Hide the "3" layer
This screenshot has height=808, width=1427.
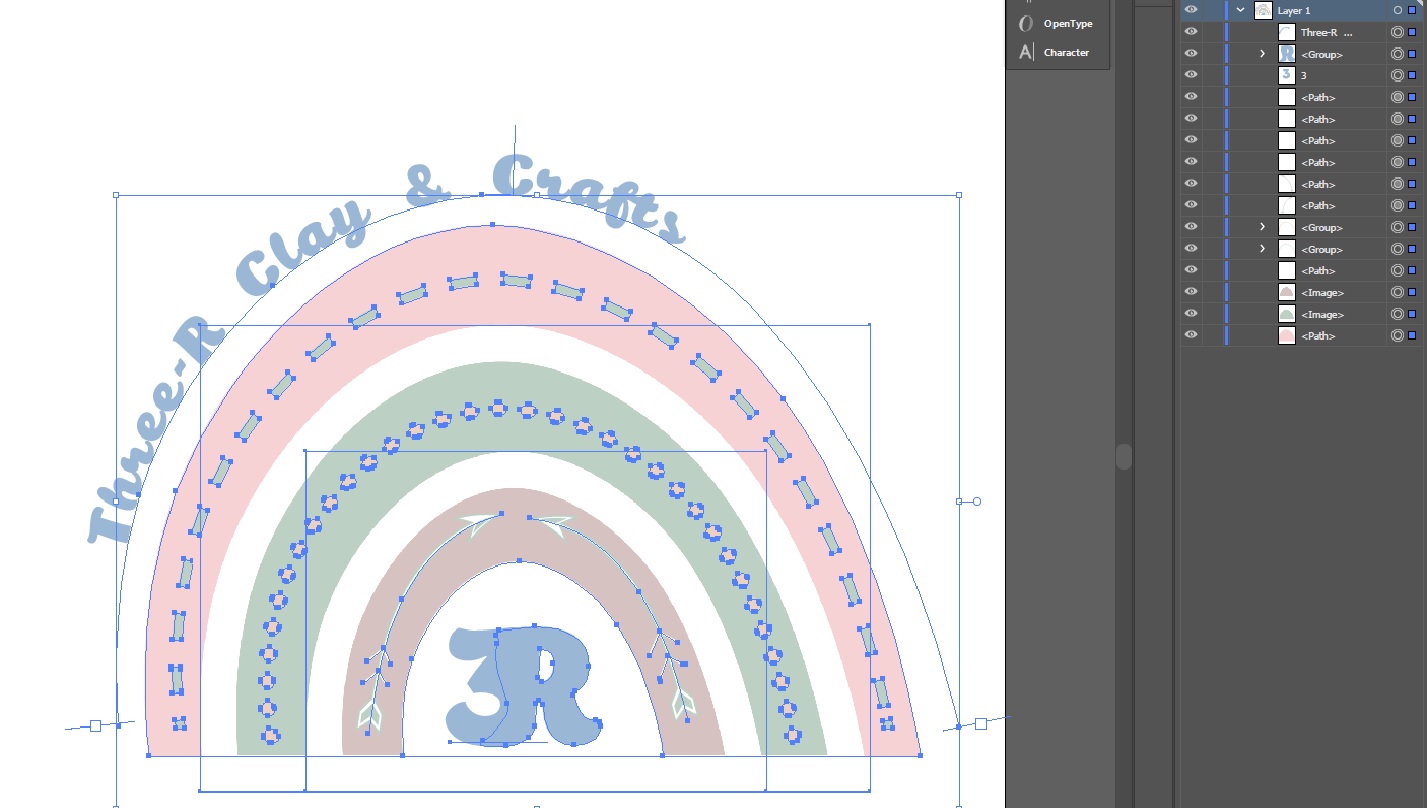coord(1190,75)
